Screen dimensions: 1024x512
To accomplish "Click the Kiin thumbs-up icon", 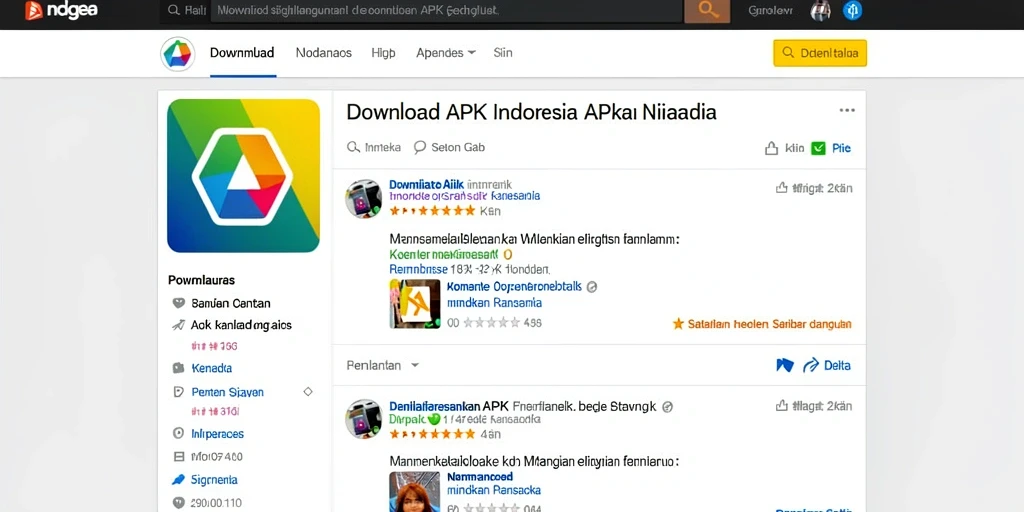I will pos(772,148).
